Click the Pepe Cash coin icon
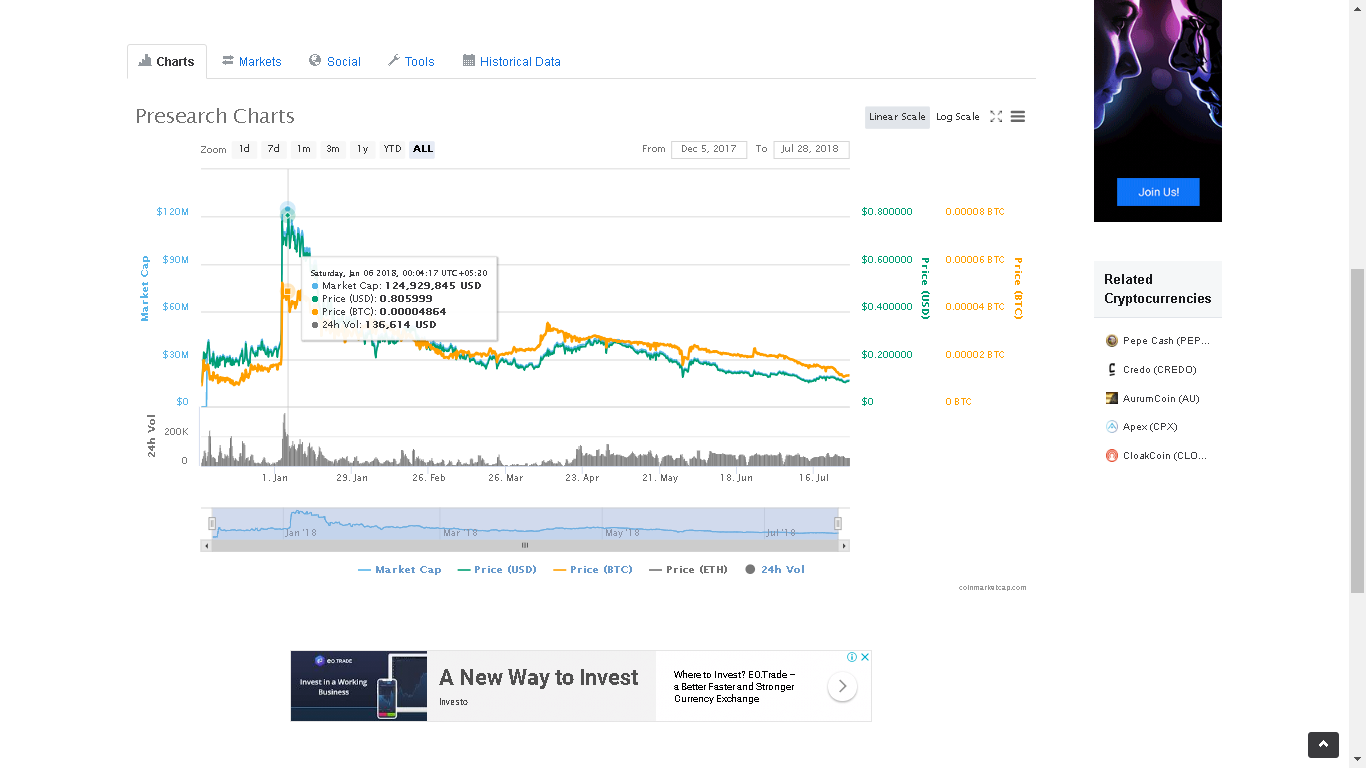The width and height of the screenshot is (1366, 768). pos(1111,341)
